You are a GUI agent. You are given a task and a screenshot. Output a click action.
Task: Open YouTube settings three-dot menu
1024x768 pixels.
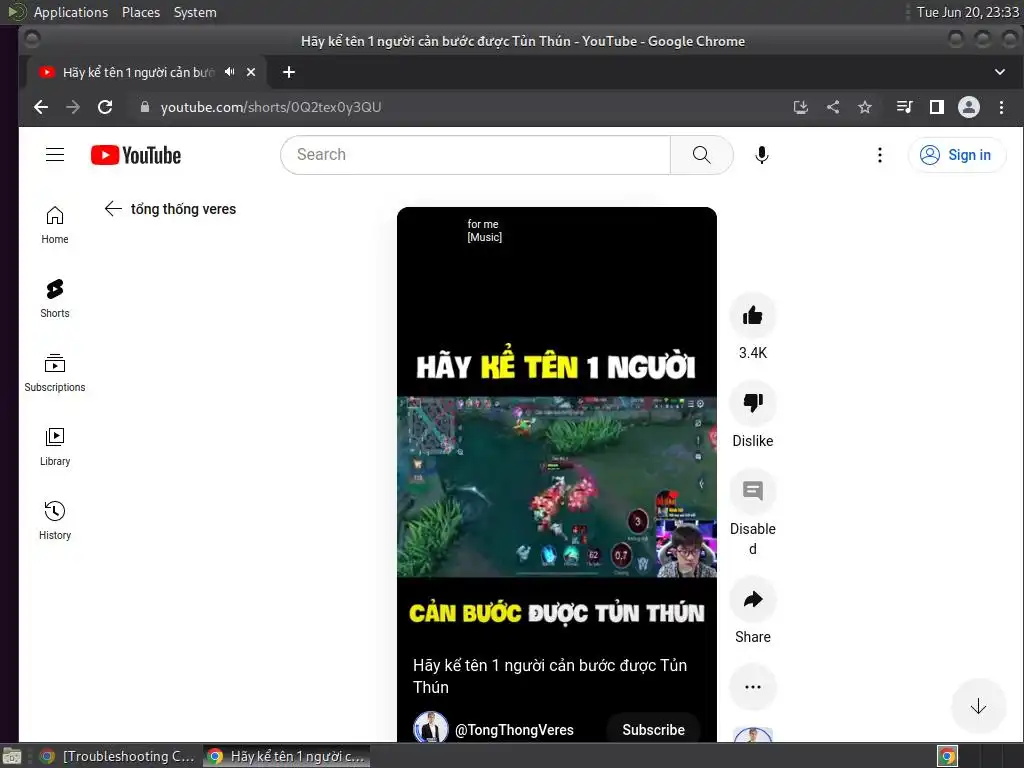point(880,155)
